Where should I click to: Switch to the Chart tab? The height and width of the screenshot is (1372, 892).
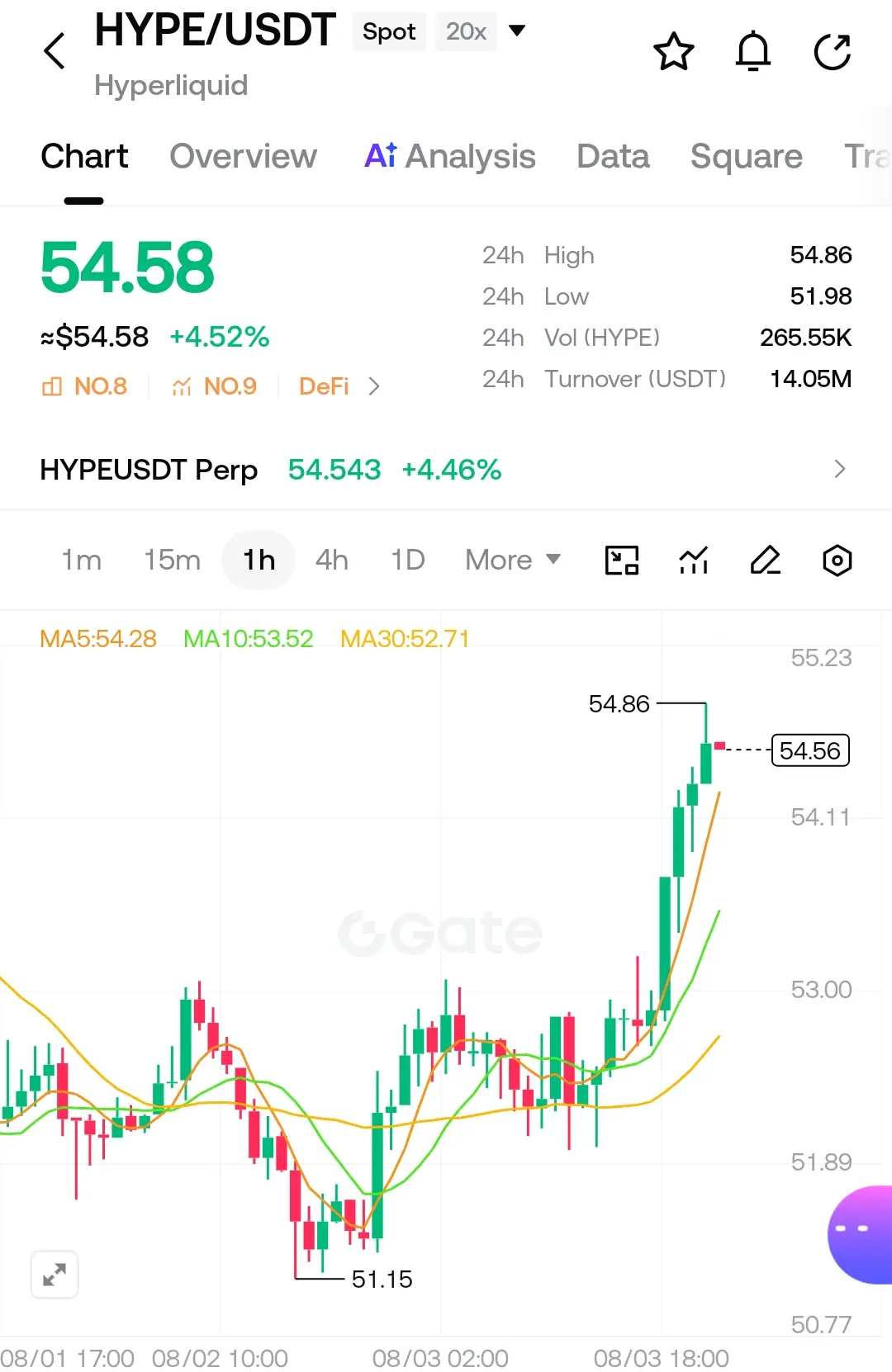[x=84, y=156]
